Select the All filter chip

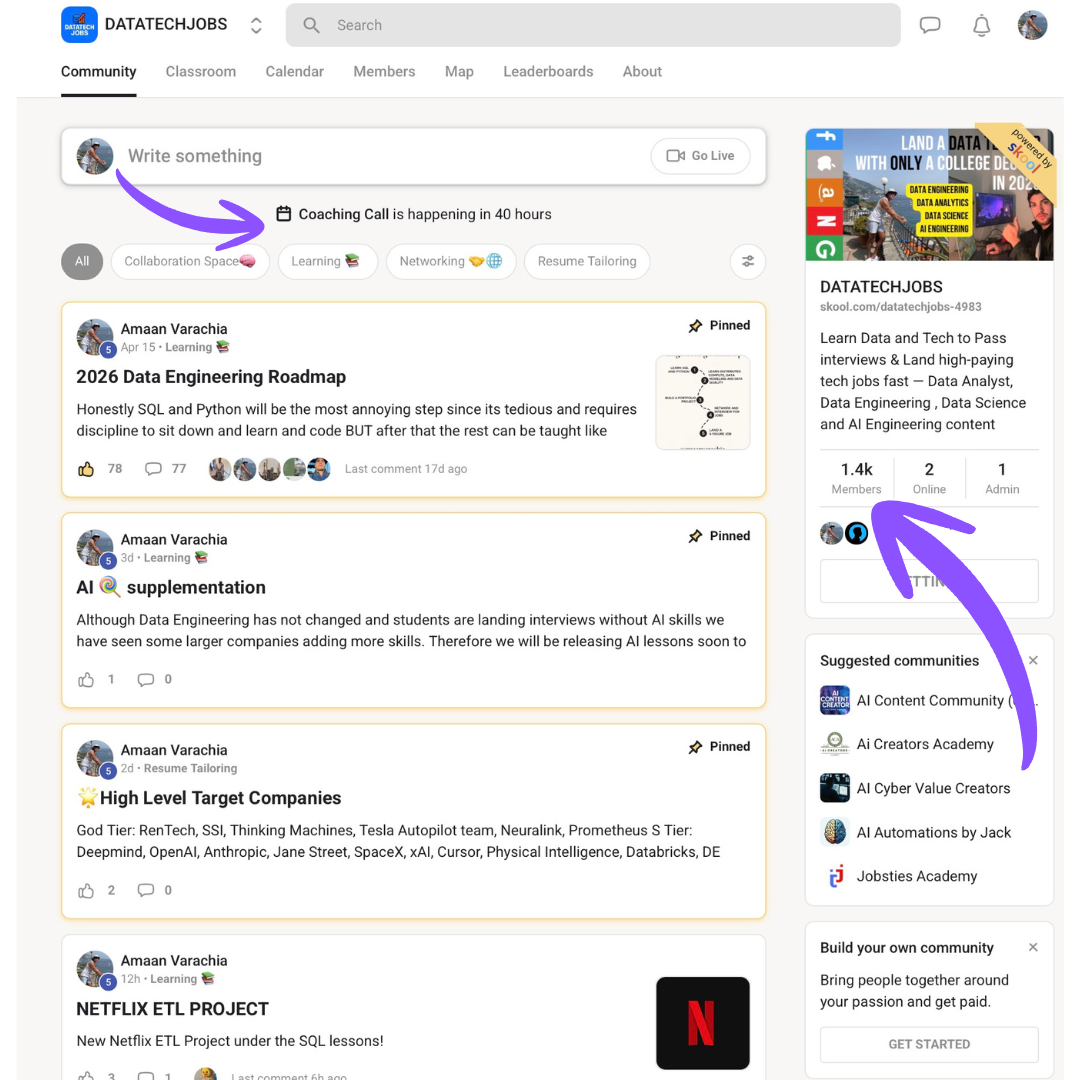coord(82,262)
